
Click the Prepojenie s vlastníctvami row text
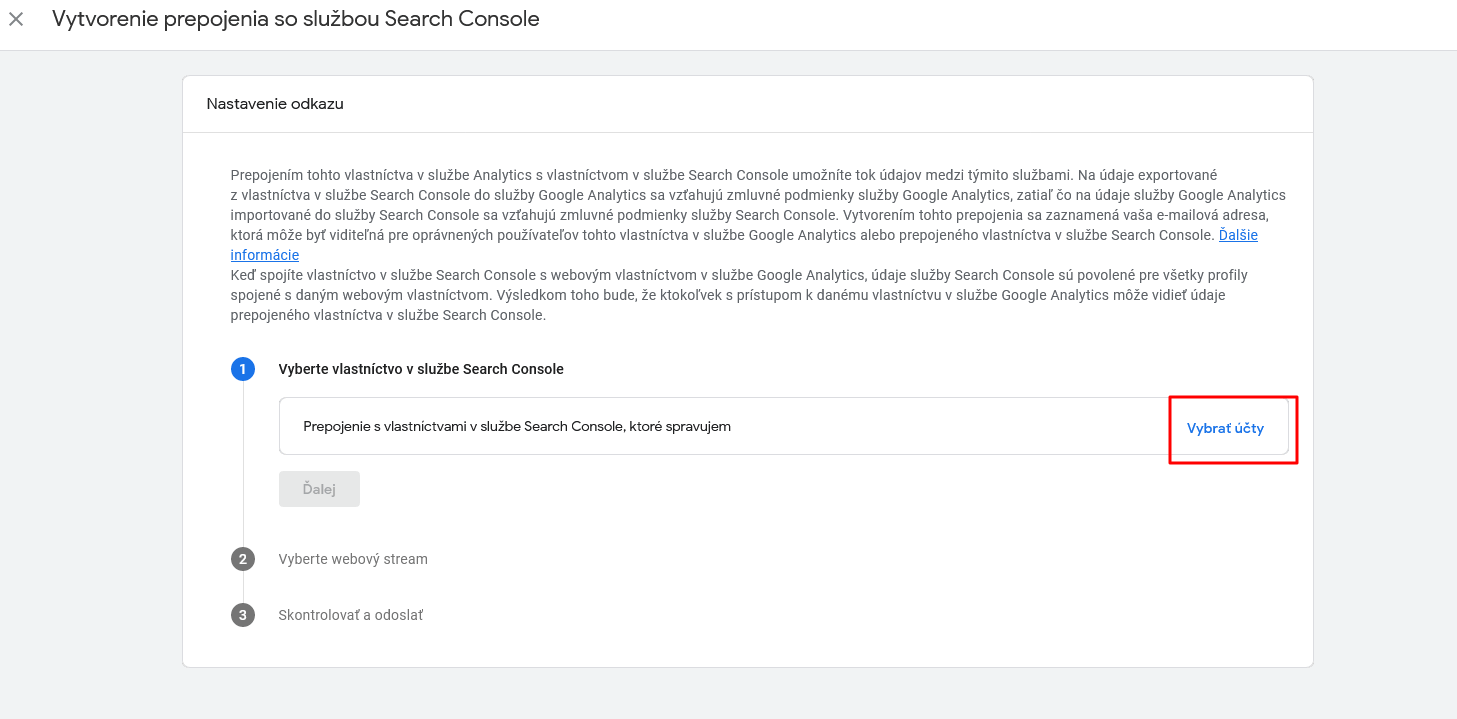[x=517, y=426]
